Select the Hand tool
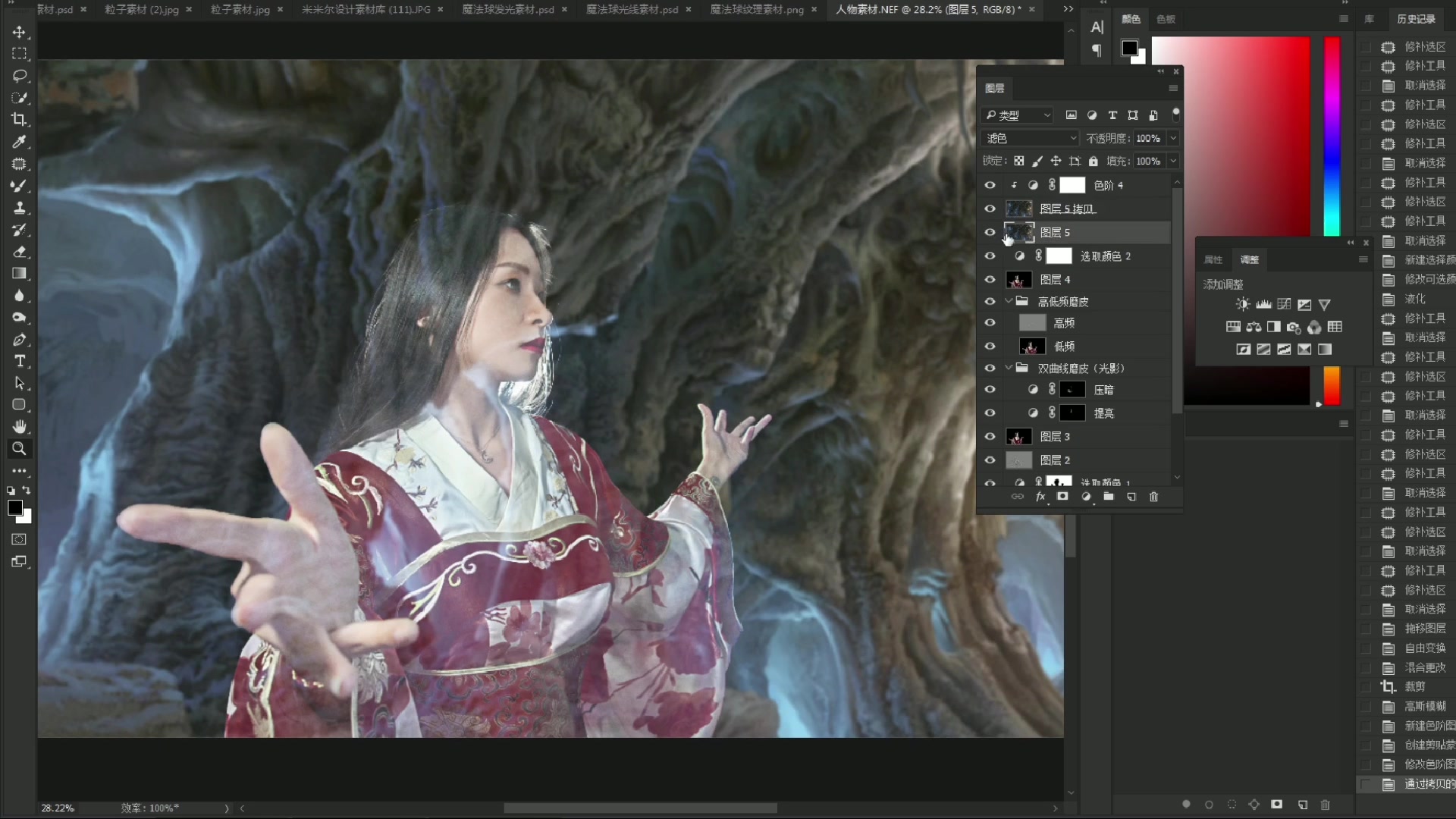The height and width of the screenshot is (819, 1456). 19,426
